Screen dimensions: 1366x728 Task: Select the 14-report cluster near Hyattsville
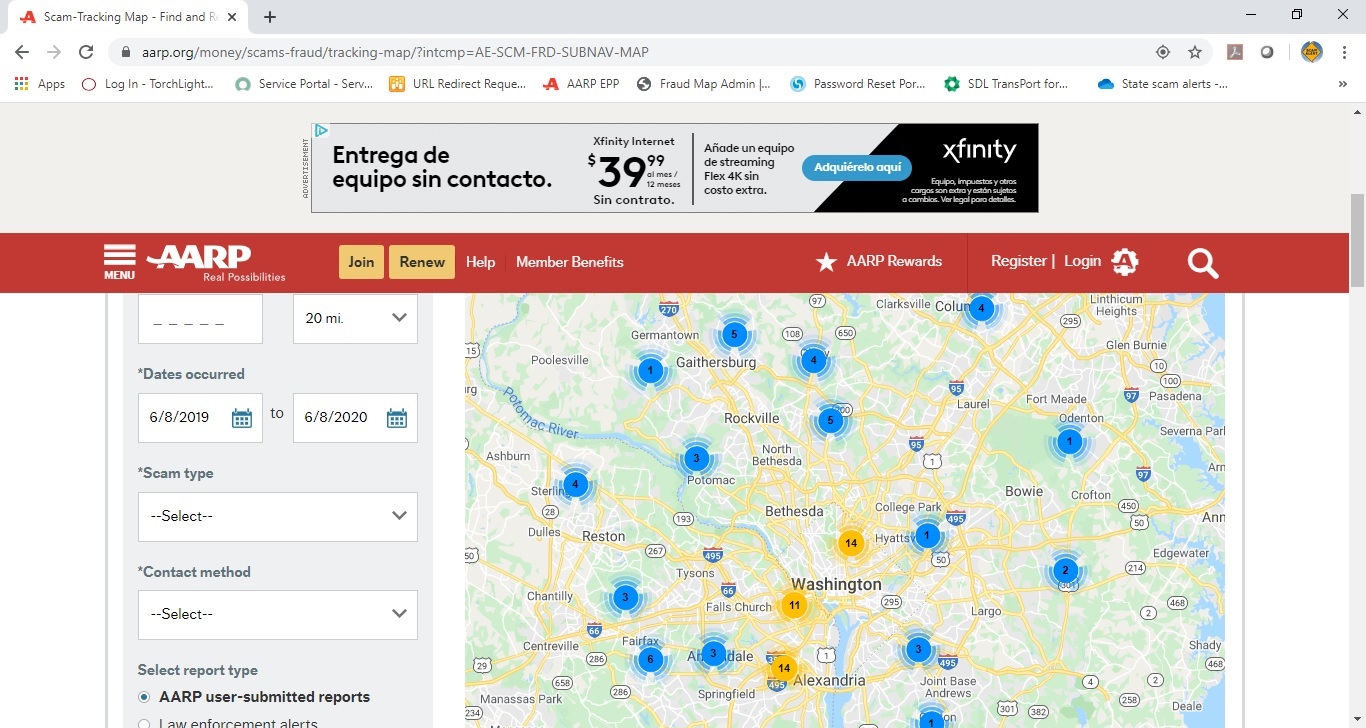(x=851, y=544)
